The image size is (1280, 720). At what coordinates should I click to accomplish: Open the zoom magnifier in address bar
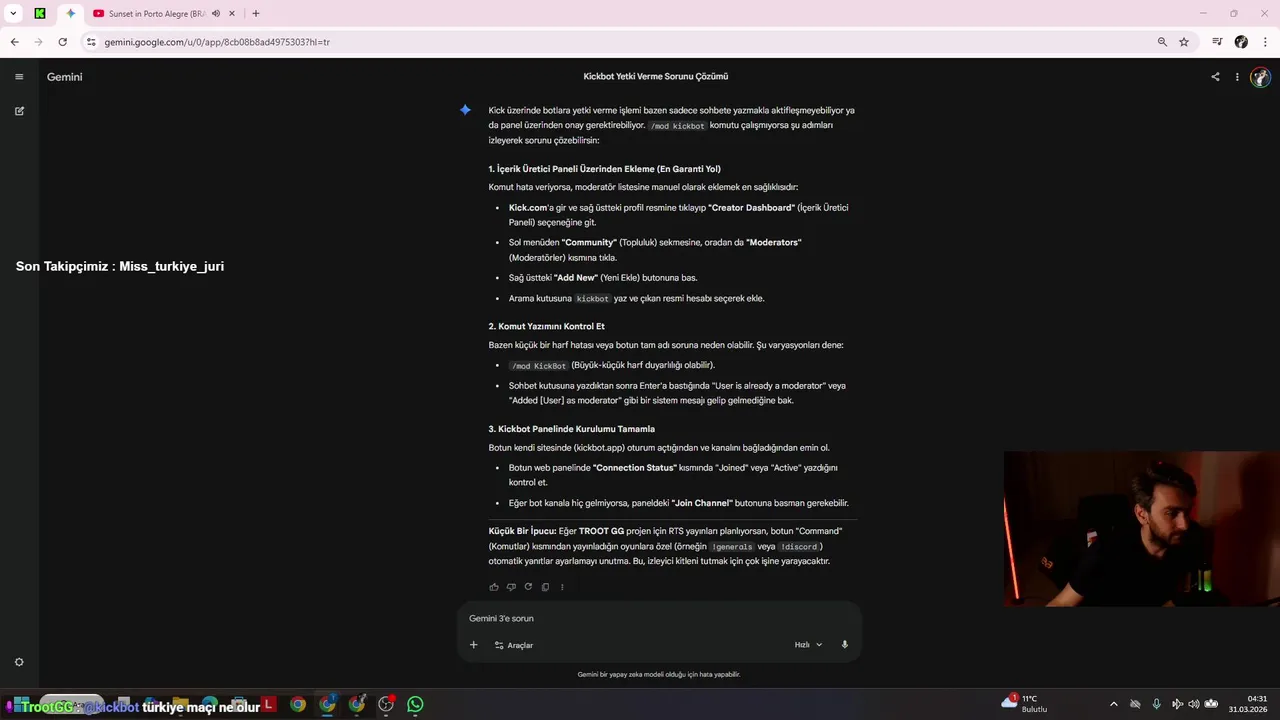tap(1162, 42)
